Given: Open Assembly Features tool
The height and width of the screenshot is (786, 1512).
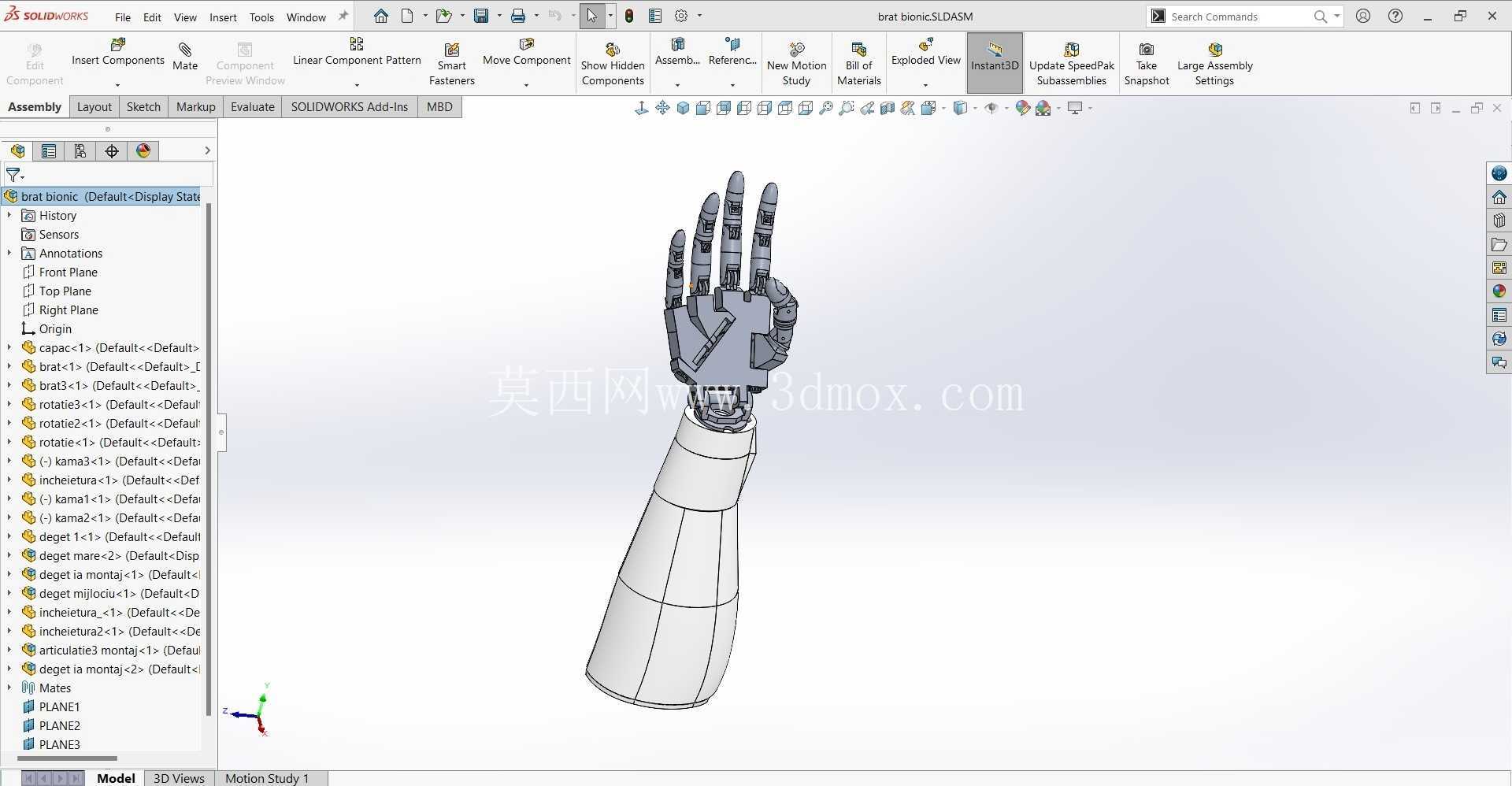Looking at the screenshot, I should pos(677,52).
